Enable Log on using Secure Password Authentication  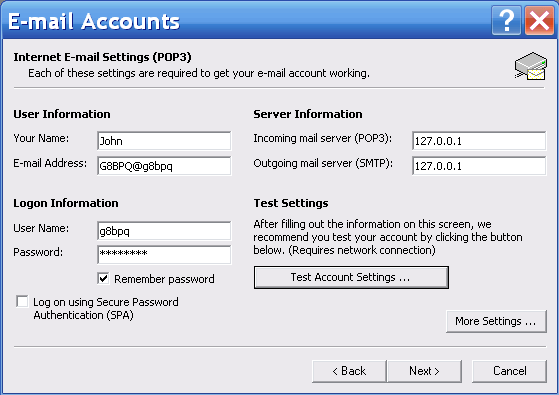(22, 302)
